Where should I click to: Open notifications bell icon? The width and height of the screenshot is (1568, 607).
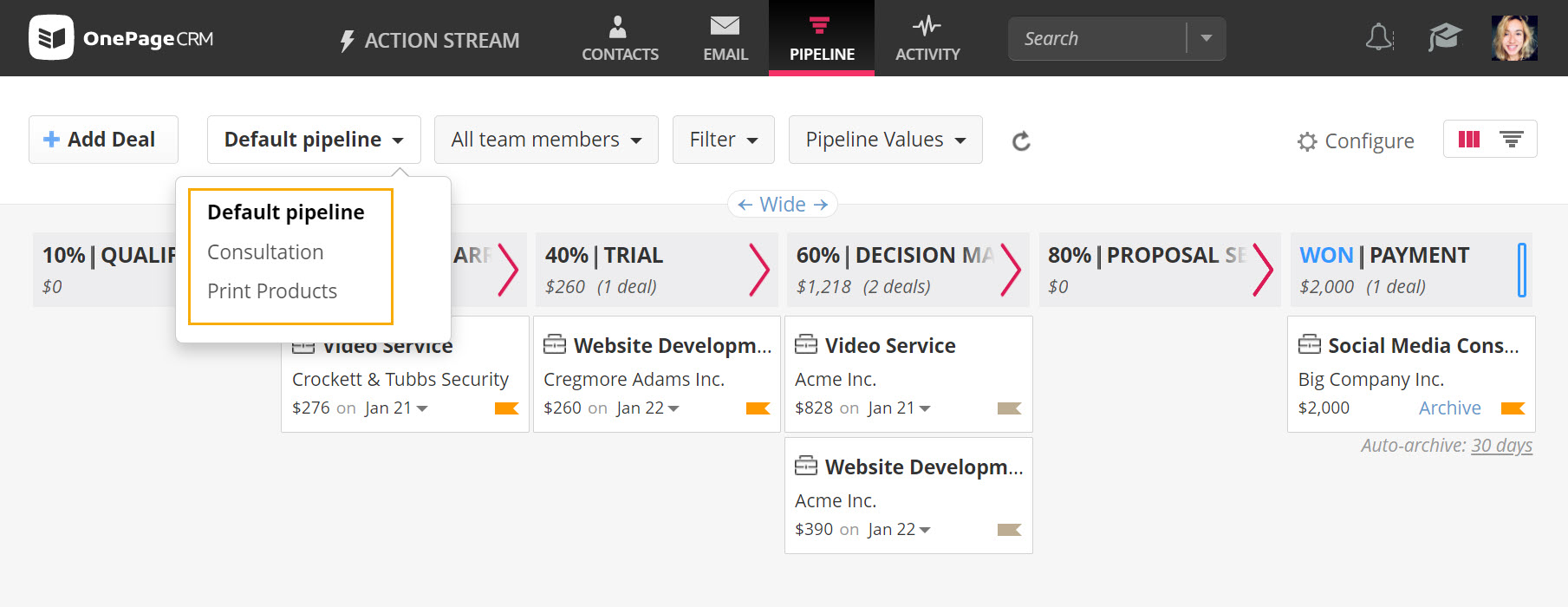pos(1379,37)
